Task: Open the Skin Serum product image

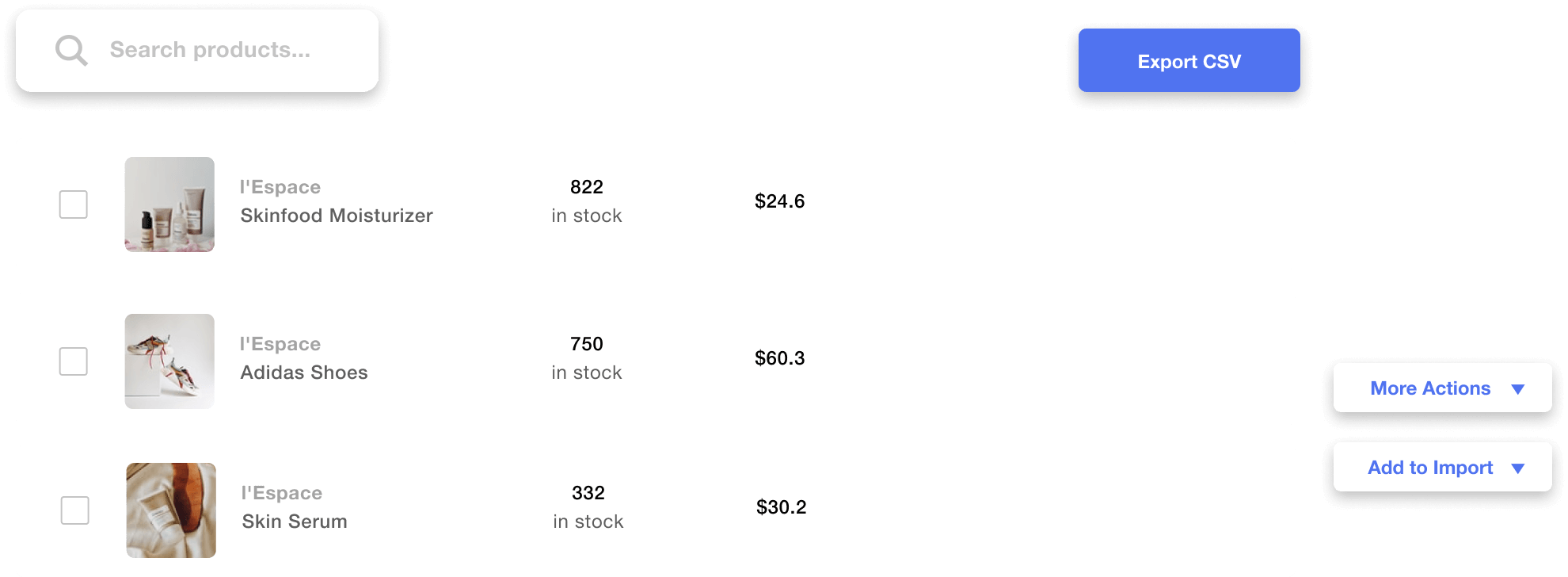Action: (171, 510)
